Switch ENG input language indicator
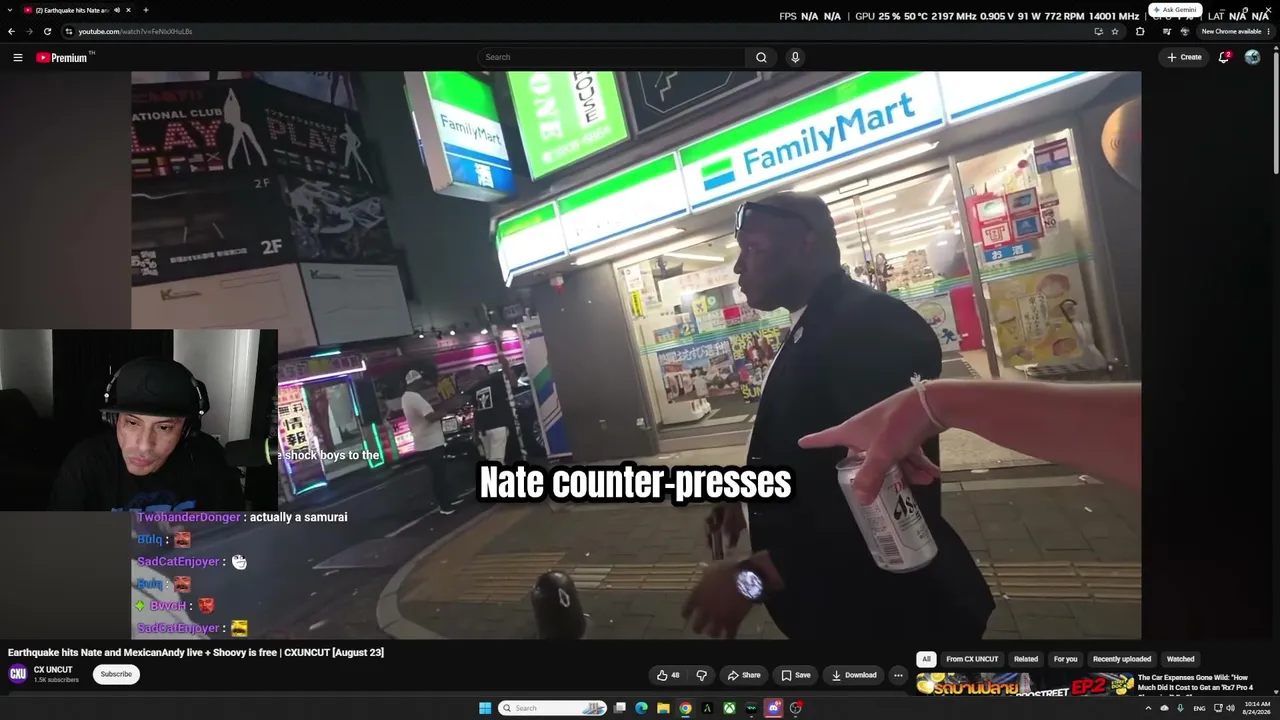Image resolution: width=1280 pixels, height=720 pixels. click(x=1199, y=708)
